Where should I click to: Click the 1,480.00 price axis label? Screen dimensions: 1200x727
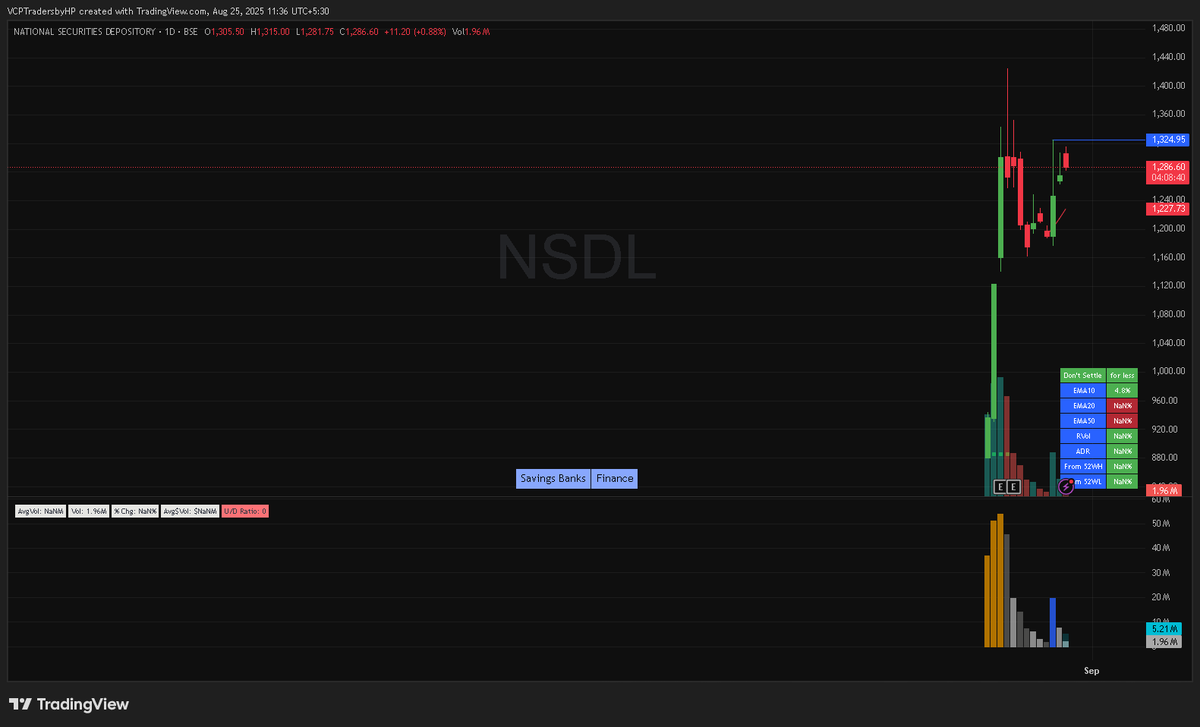(1168, 28)
